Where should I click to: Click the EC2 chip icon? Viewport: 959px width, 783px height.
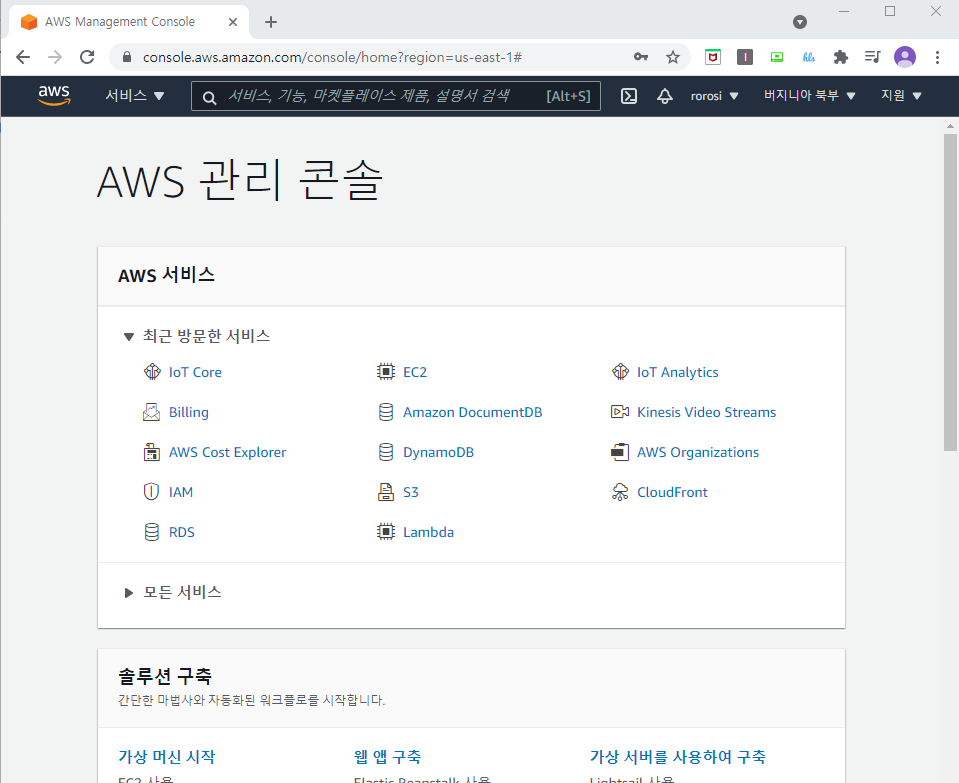point(386,372)
